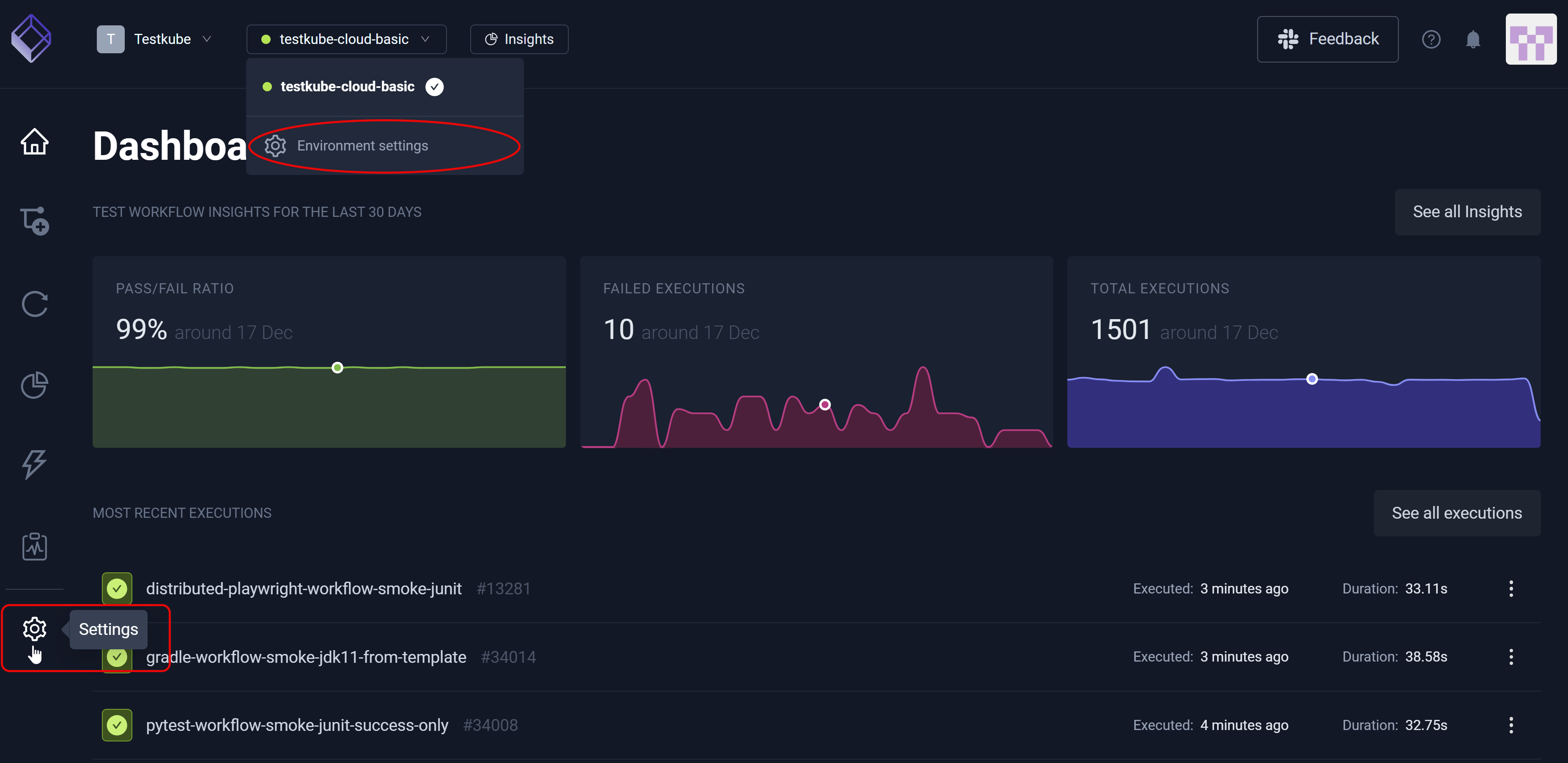This screenshot has width=1568, height=763.
Task: Click the See all executions button
Action: click(x=1457, y=513)
